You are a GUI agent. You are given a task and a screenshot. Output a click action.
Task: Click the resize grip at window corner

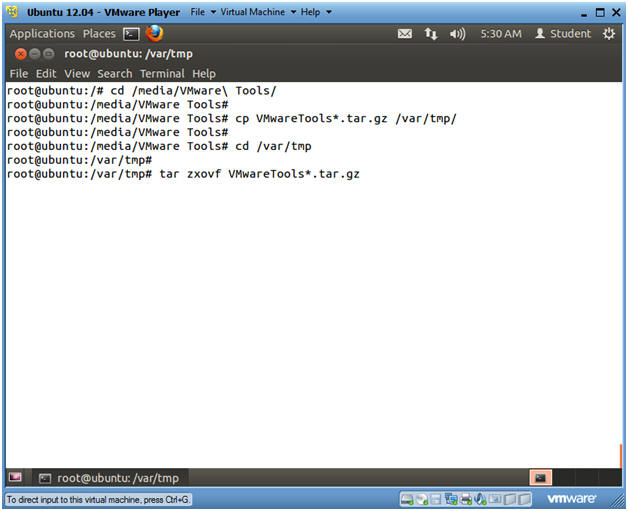click(616, 500)
